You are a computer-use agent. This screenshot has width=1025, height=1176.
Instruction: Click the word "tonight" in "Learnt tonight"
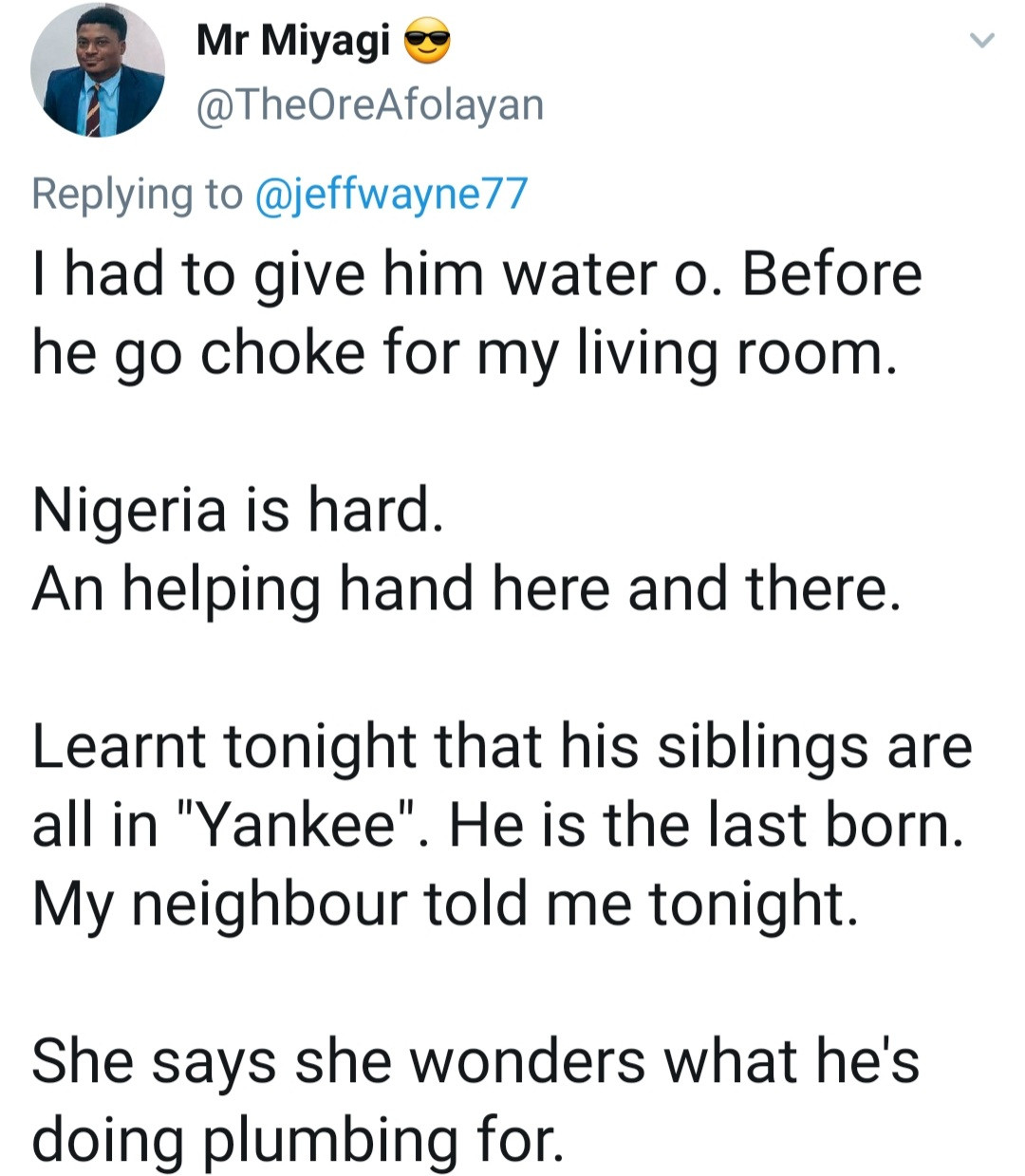tap(320, 746)
